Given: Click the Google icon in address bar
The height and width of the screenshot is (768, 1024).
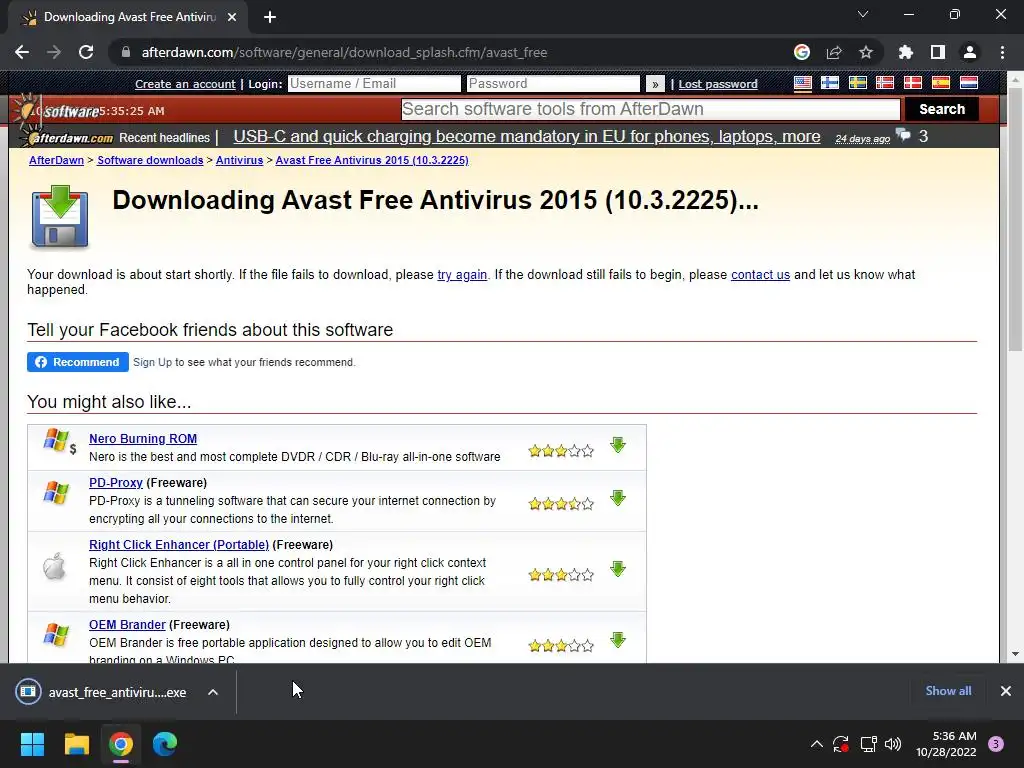Looking at the screenshot, I should point(802,52).
